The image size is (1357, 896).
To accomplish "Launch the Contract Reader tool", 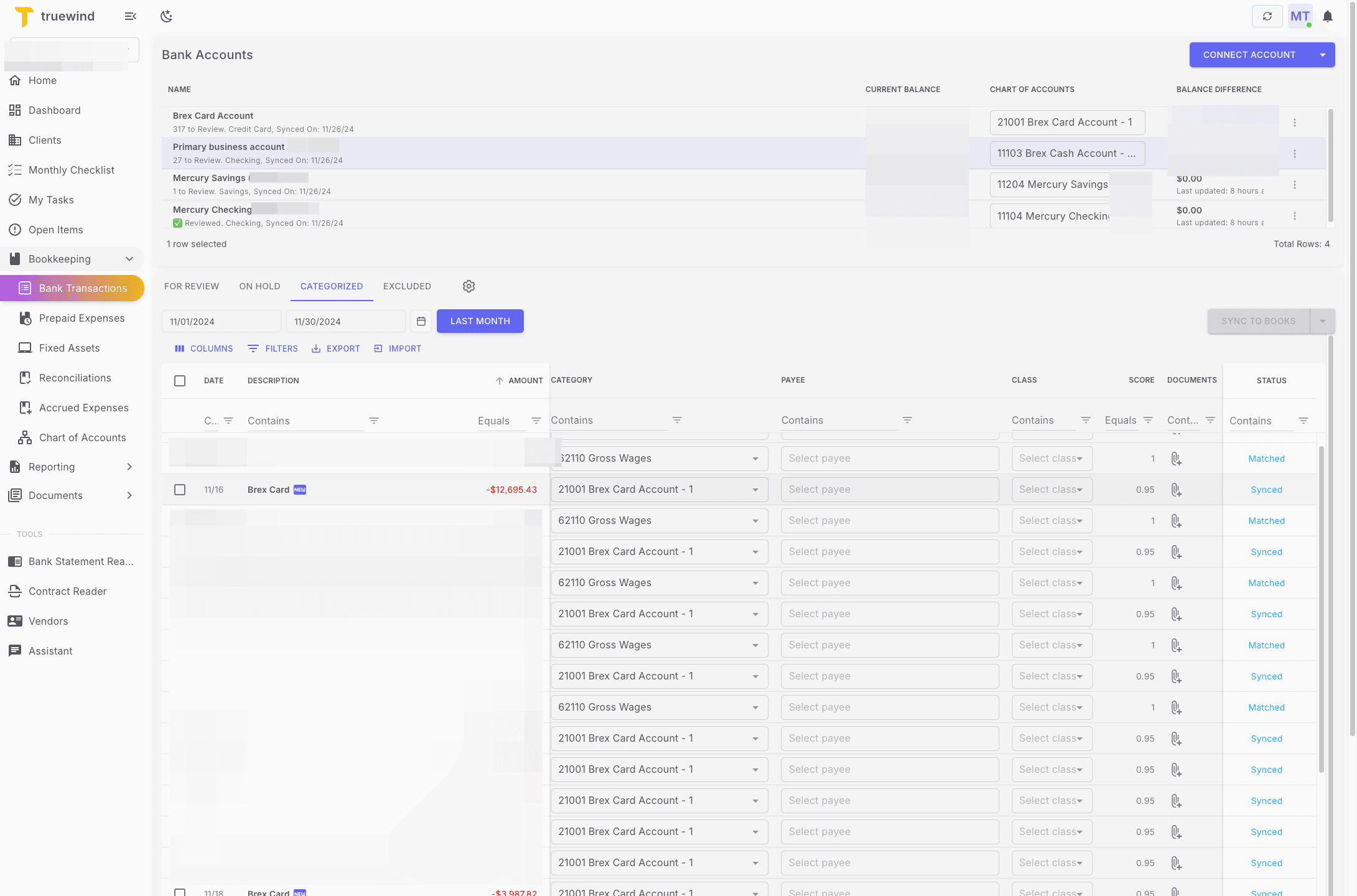I will coord(67,591).
